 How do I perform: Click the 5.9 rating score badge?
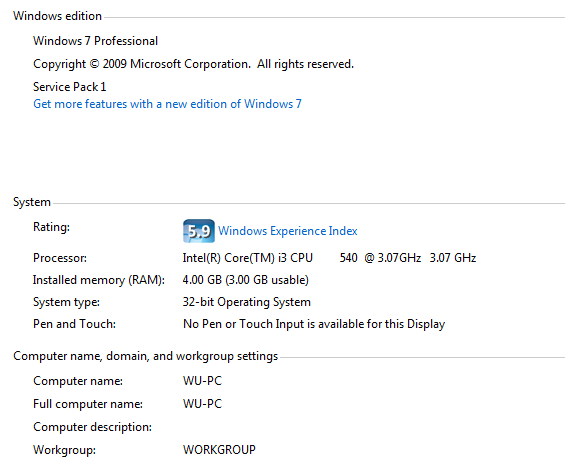[199, 231]
